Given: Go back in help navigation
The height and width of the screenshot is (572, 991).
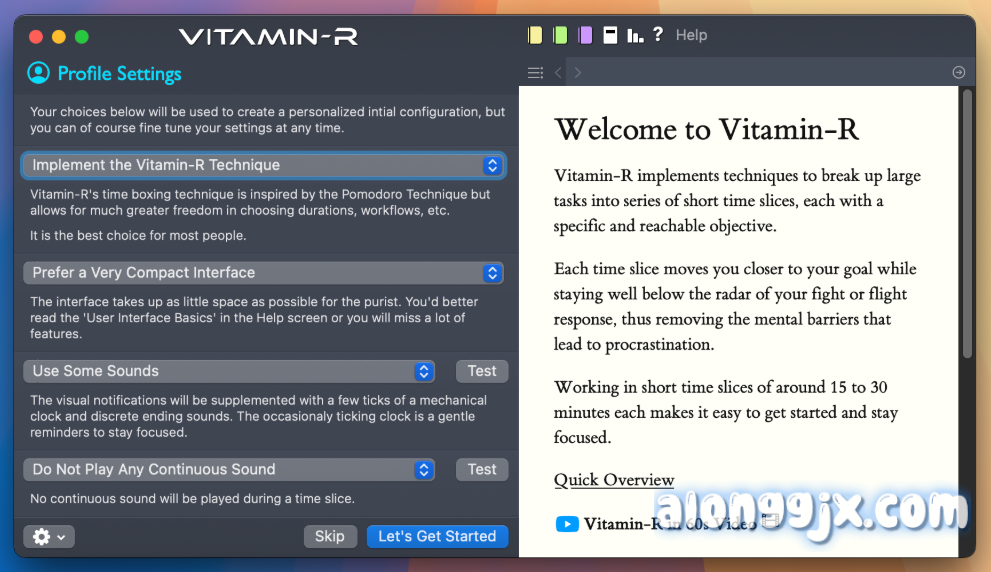Looking at the screenshot, I should pos(558,72).
